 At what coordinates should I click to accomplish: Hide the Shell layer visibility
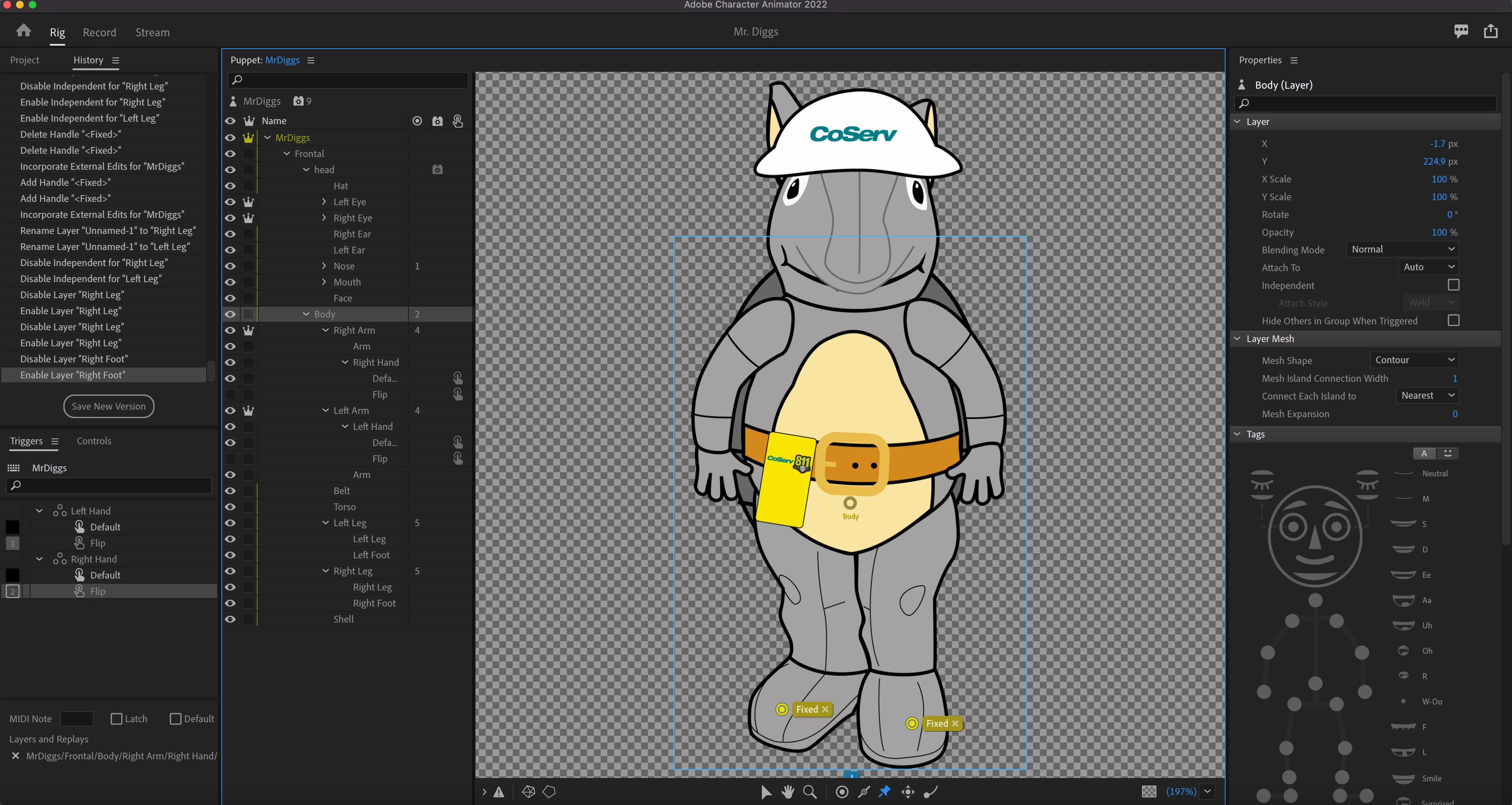point(230,619)
